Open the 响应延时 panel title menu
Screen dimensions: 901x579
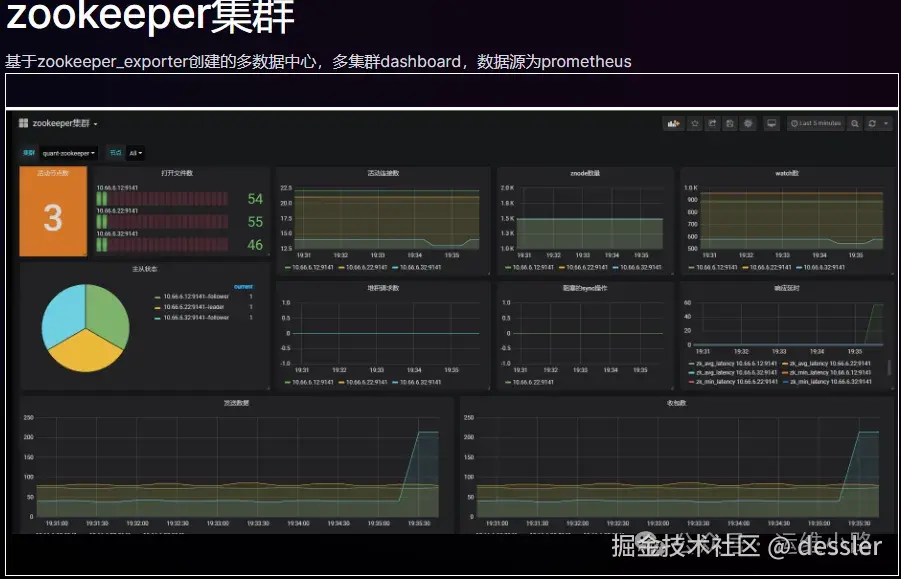click(x=787, y=288)
